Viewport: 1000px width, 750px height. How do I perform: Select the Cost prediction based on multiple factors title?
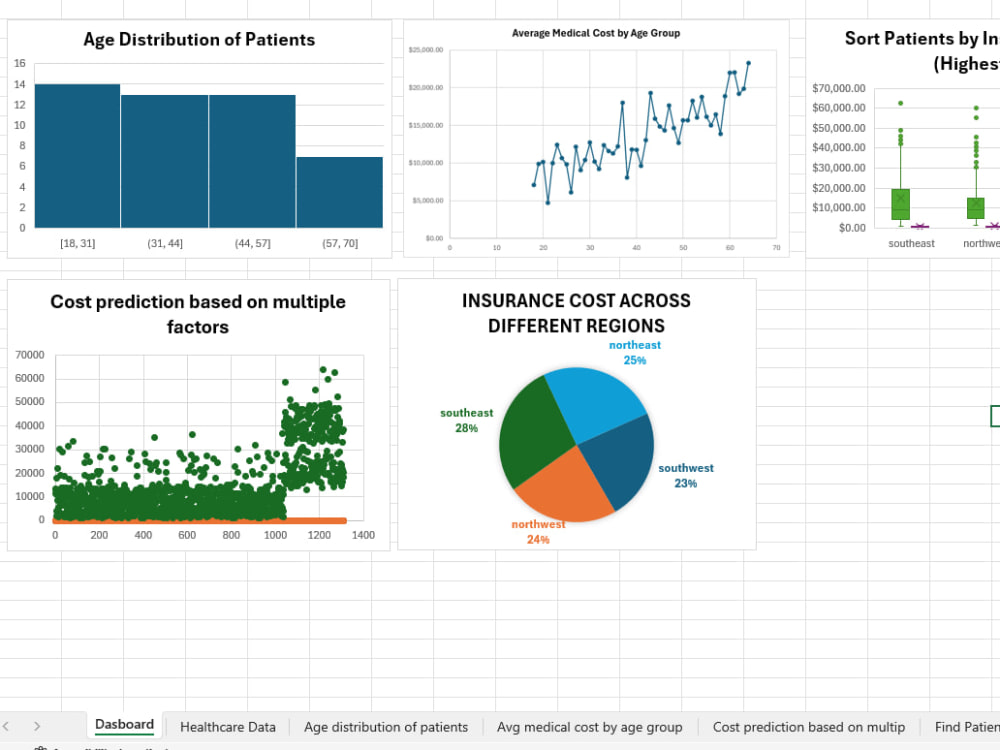198,314
